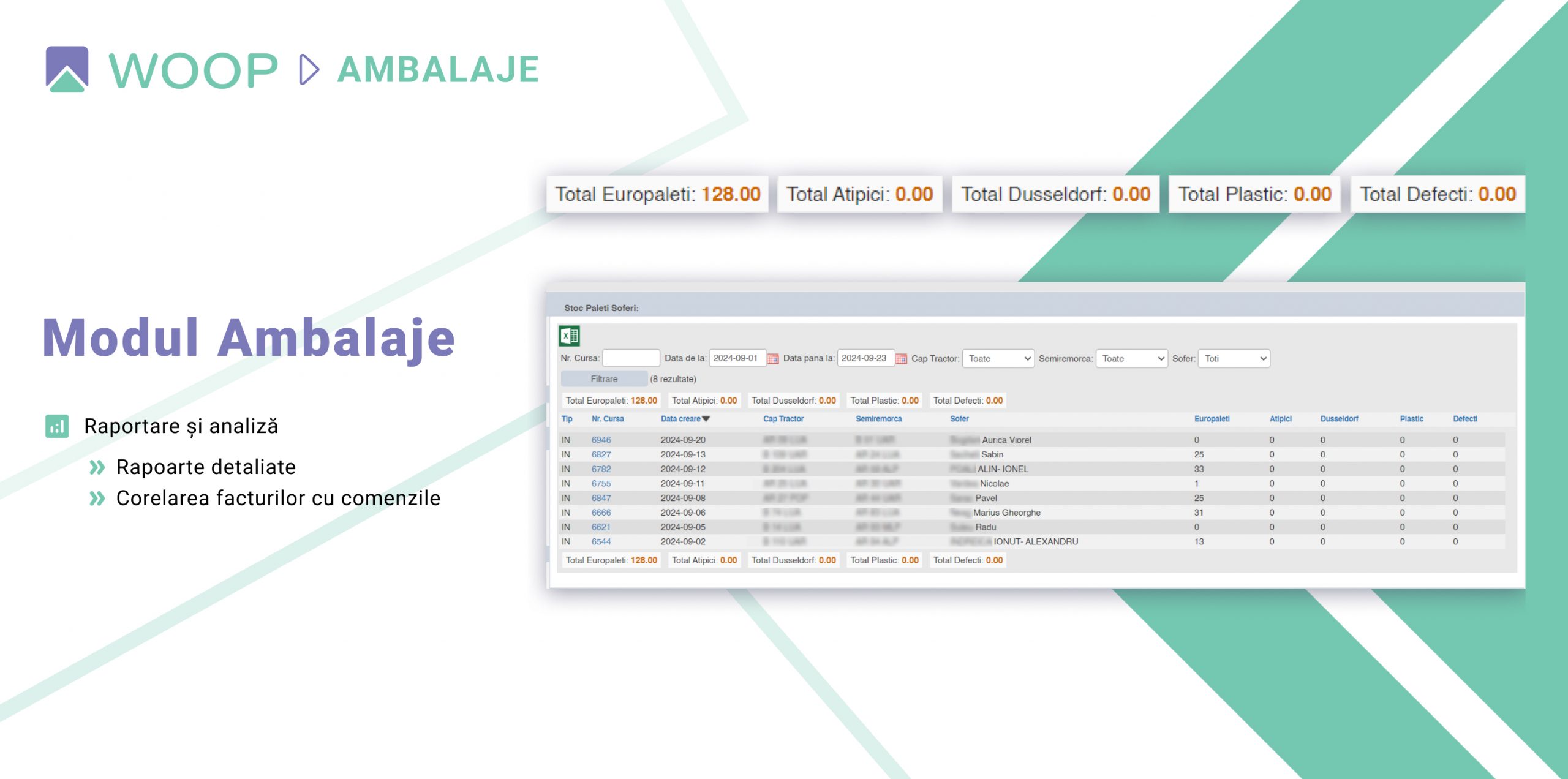Click the large Total Atipici: 0.00 card
The width and height of the screenshot is (1568, 779).
point(859,194)
